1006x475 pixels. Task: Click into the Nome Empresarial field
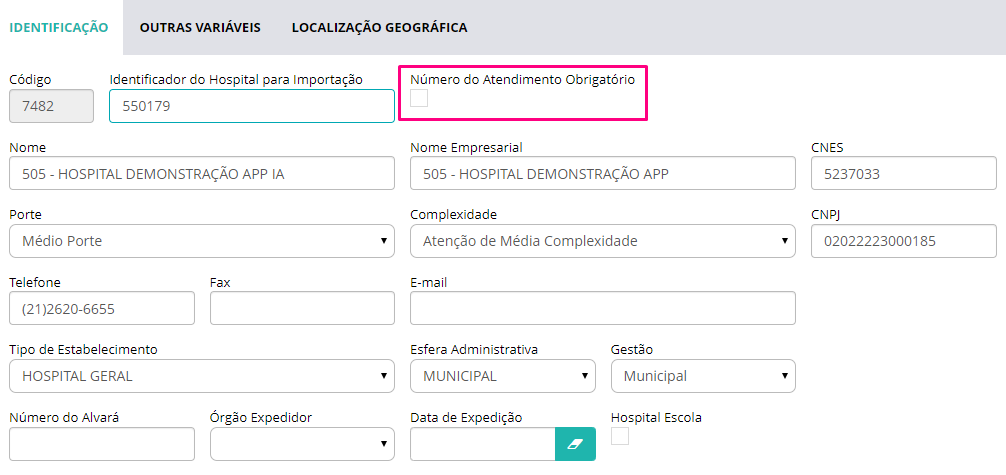602,173
